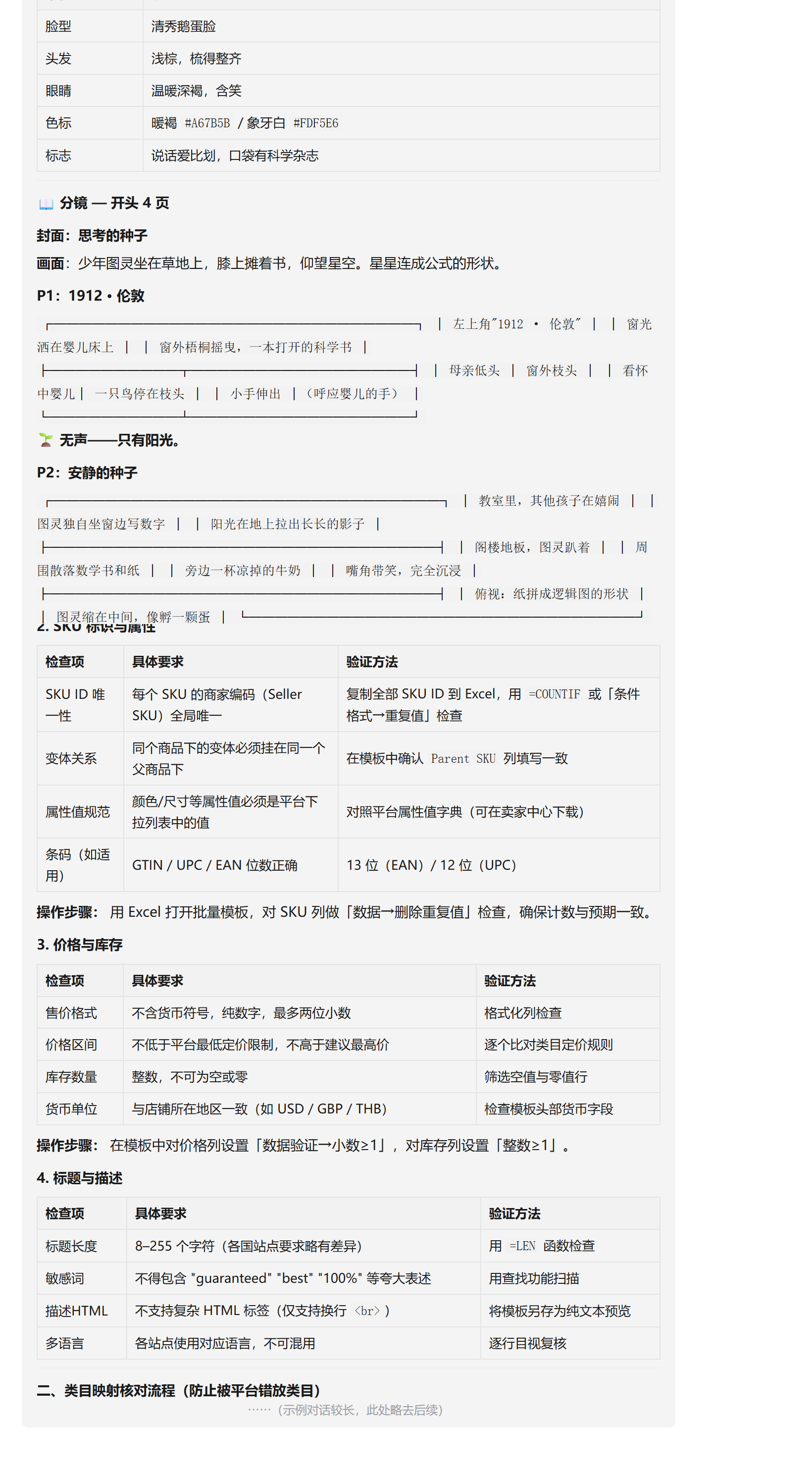Viewport: 812px width, 1475px height.
Task: Click the heading 二、类目映射核对流程
Action: [x=181, y=1391]
